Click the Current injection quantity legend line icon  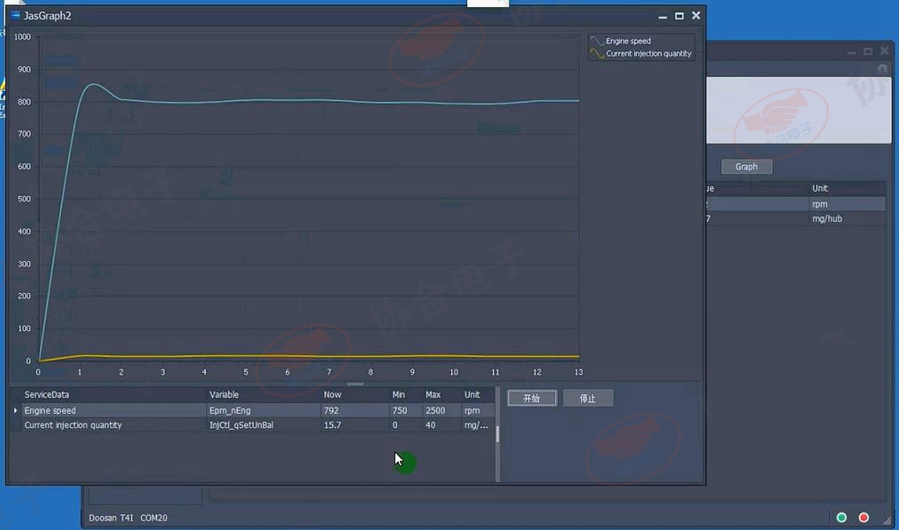(597, 54)
